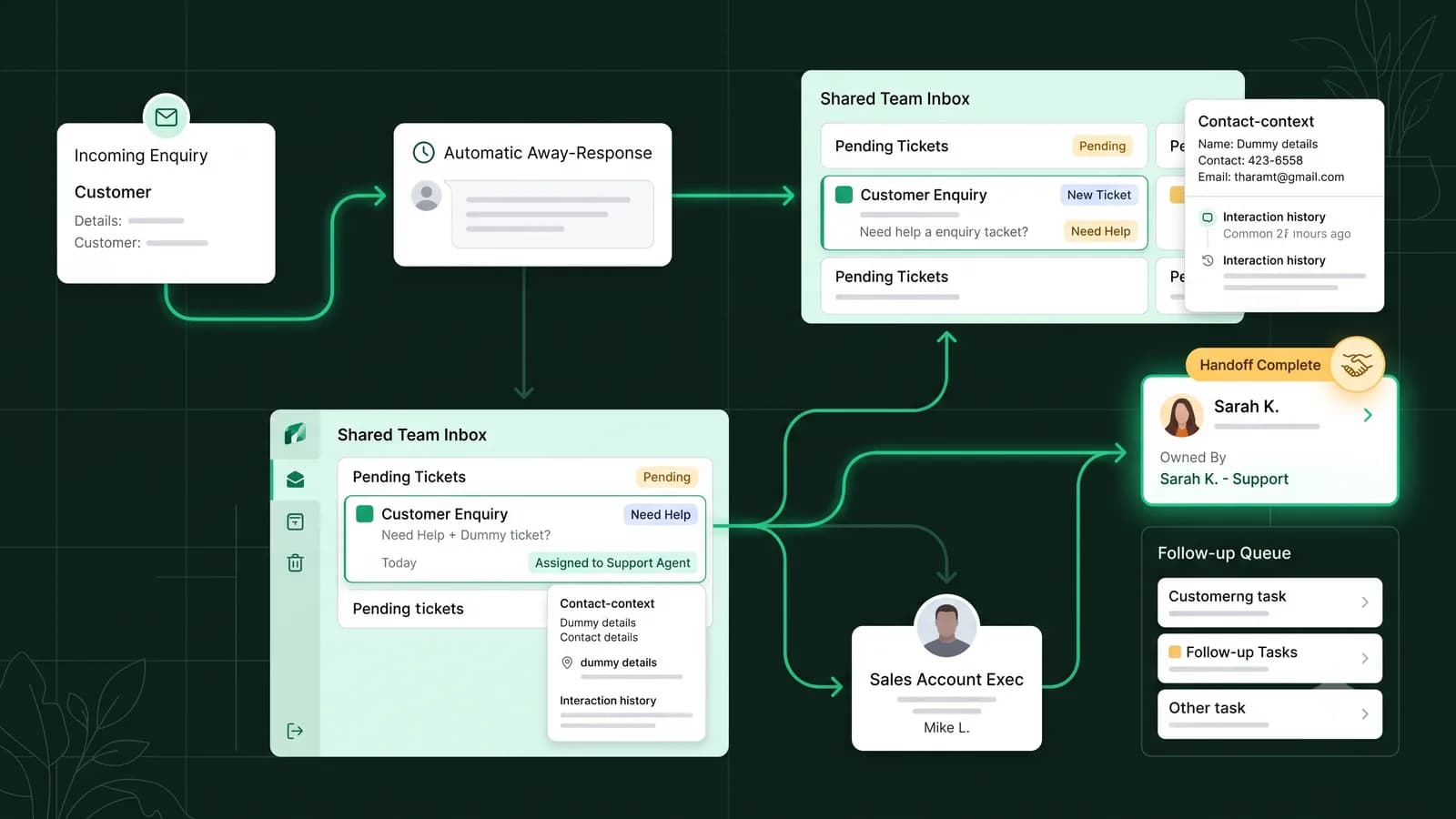Click Need help a enquiry tacket? text

pyautogui.click(x=944, y=232)
